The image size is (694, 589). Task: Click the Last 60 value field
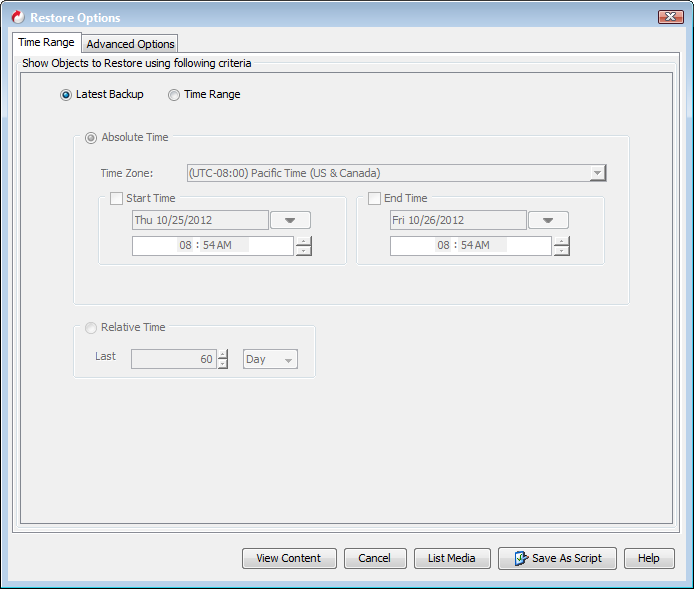coord(173,359)
